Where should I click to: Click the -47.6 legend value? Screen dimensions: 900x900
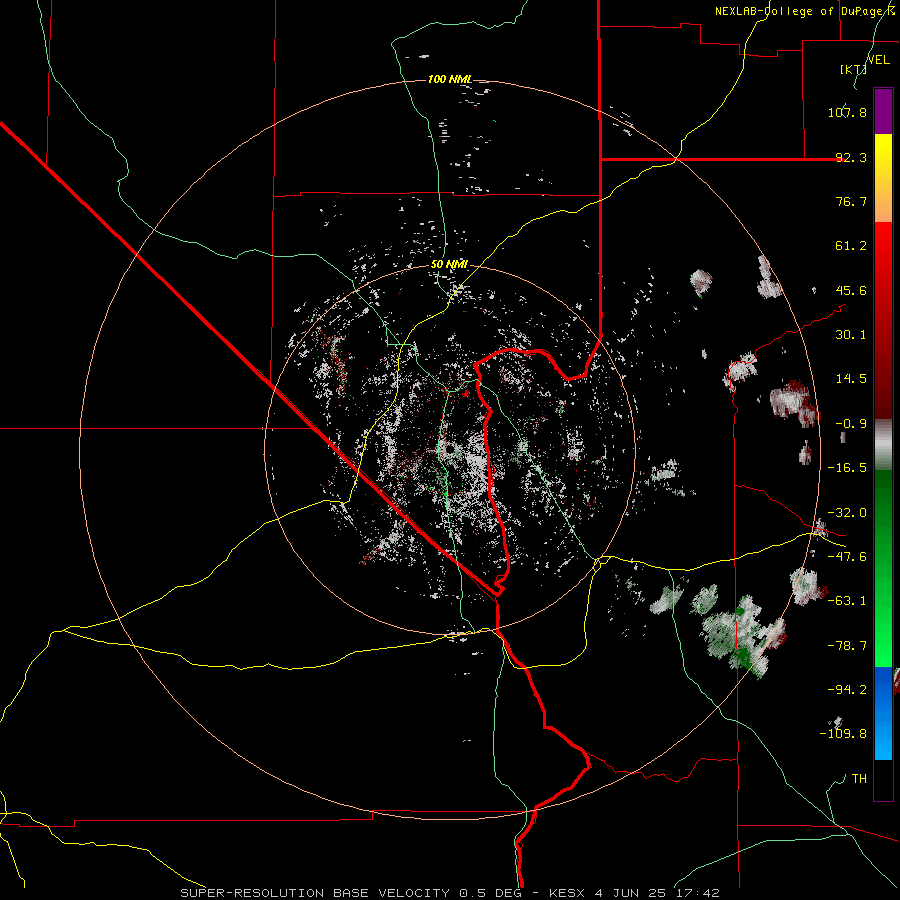coord(847,557)
